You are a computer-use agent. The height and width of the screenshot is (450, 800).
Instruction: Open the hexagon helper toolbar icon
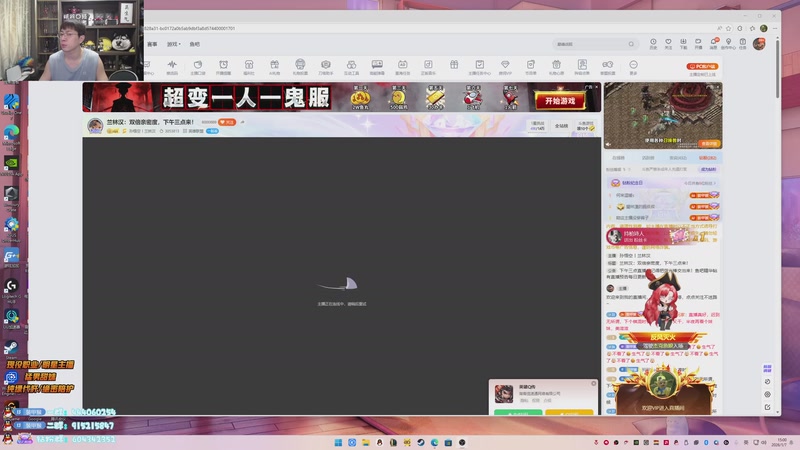pyautogui.click(x=326, y=65)
